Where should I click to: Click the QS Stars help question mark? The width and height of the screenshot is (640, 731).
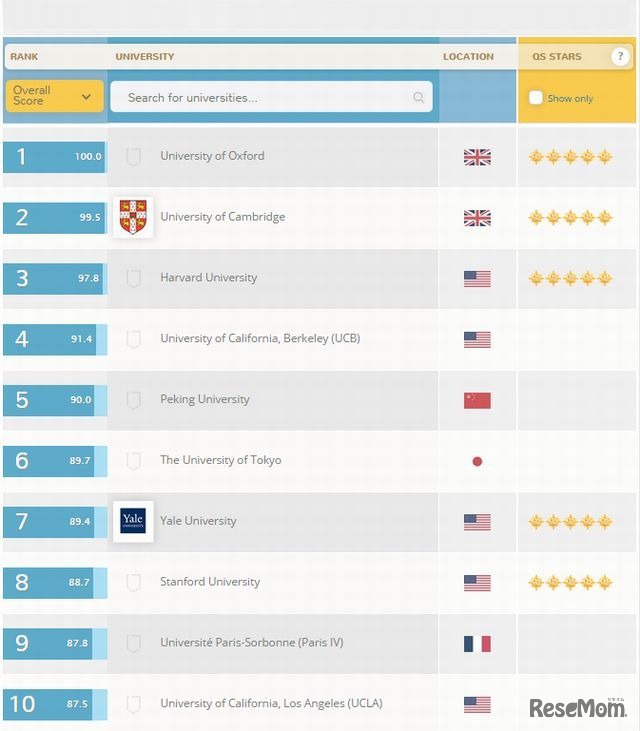point(620,57)
